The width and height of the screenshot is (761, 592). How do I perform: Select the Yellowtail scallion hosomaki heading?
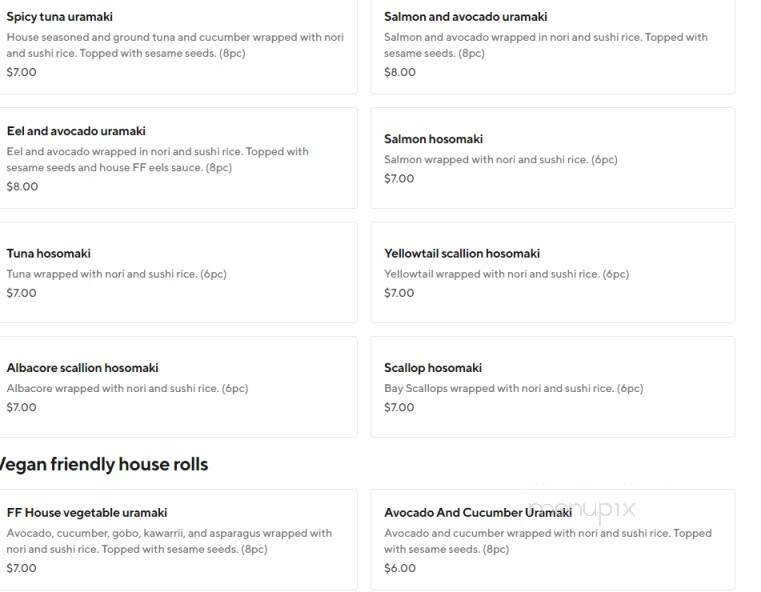[462, 253]
